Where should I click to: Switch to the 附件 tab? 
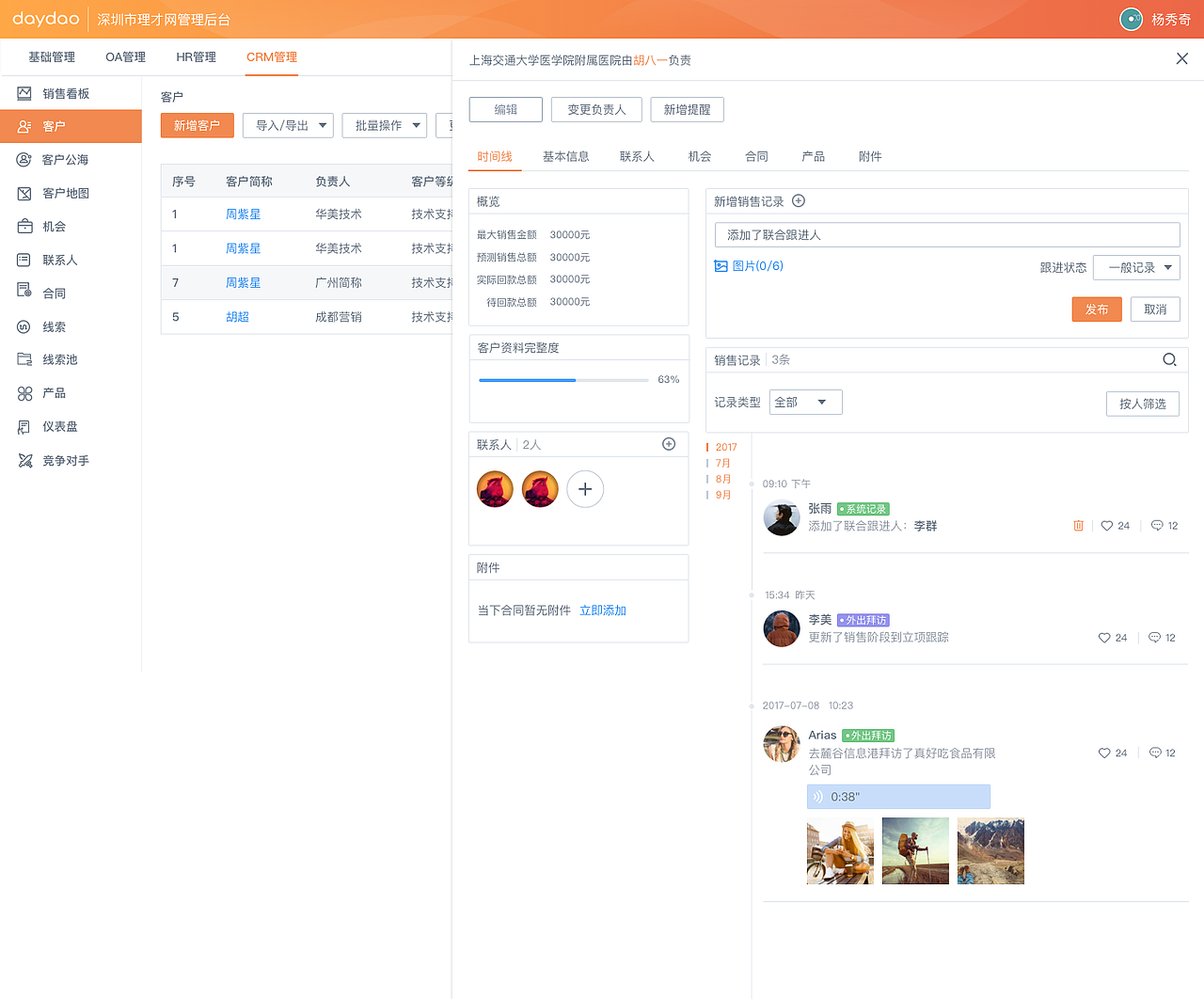[870, 156]
